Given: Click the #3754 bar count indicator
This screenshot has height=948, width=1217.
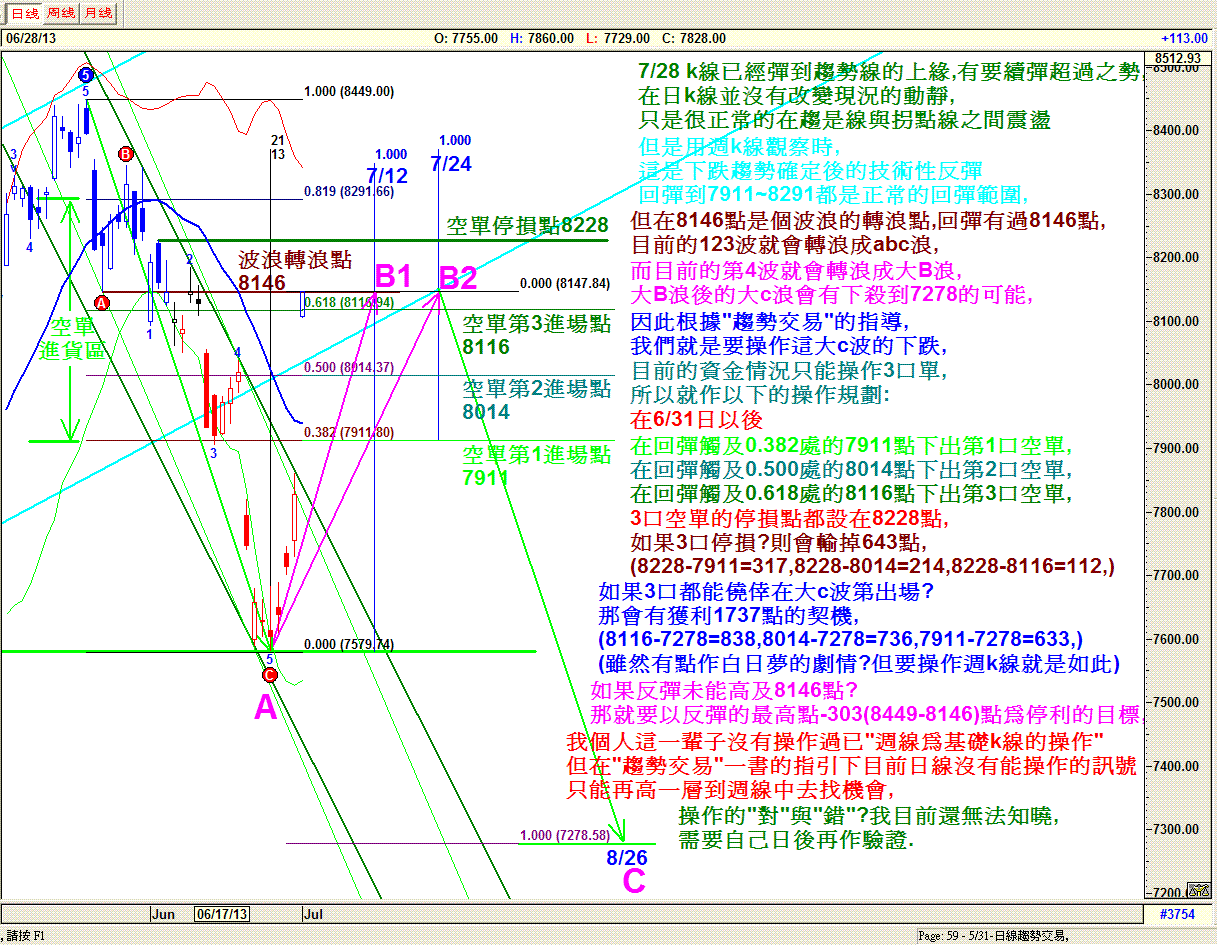Looking at the screenshot, I should coord(1175,914).
